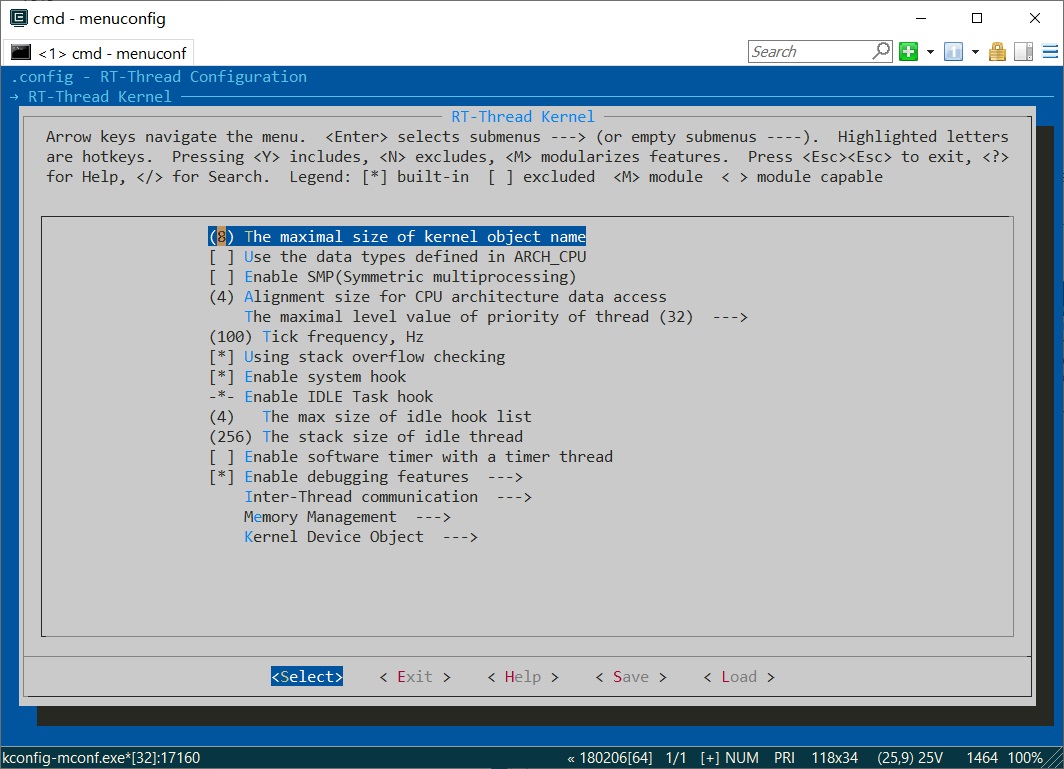This screenshot has width=1064, height=769.
Task: Click the cmd icon on the console tab
Action: coord(21,52)
